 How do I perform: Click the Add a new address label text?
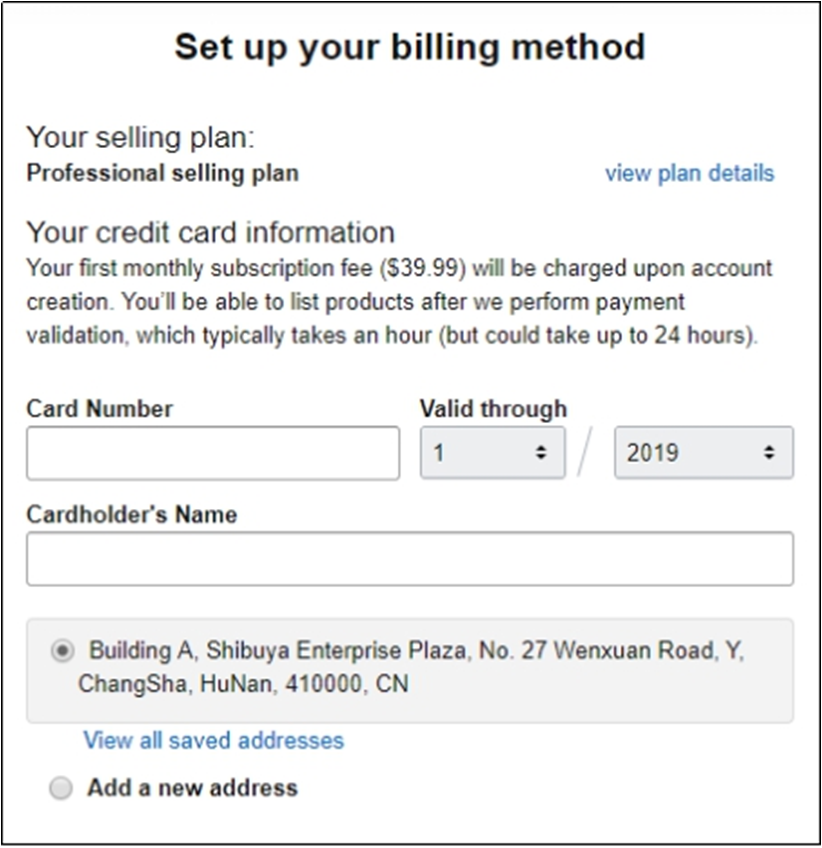pyautogui.click(x=192, y=788)
